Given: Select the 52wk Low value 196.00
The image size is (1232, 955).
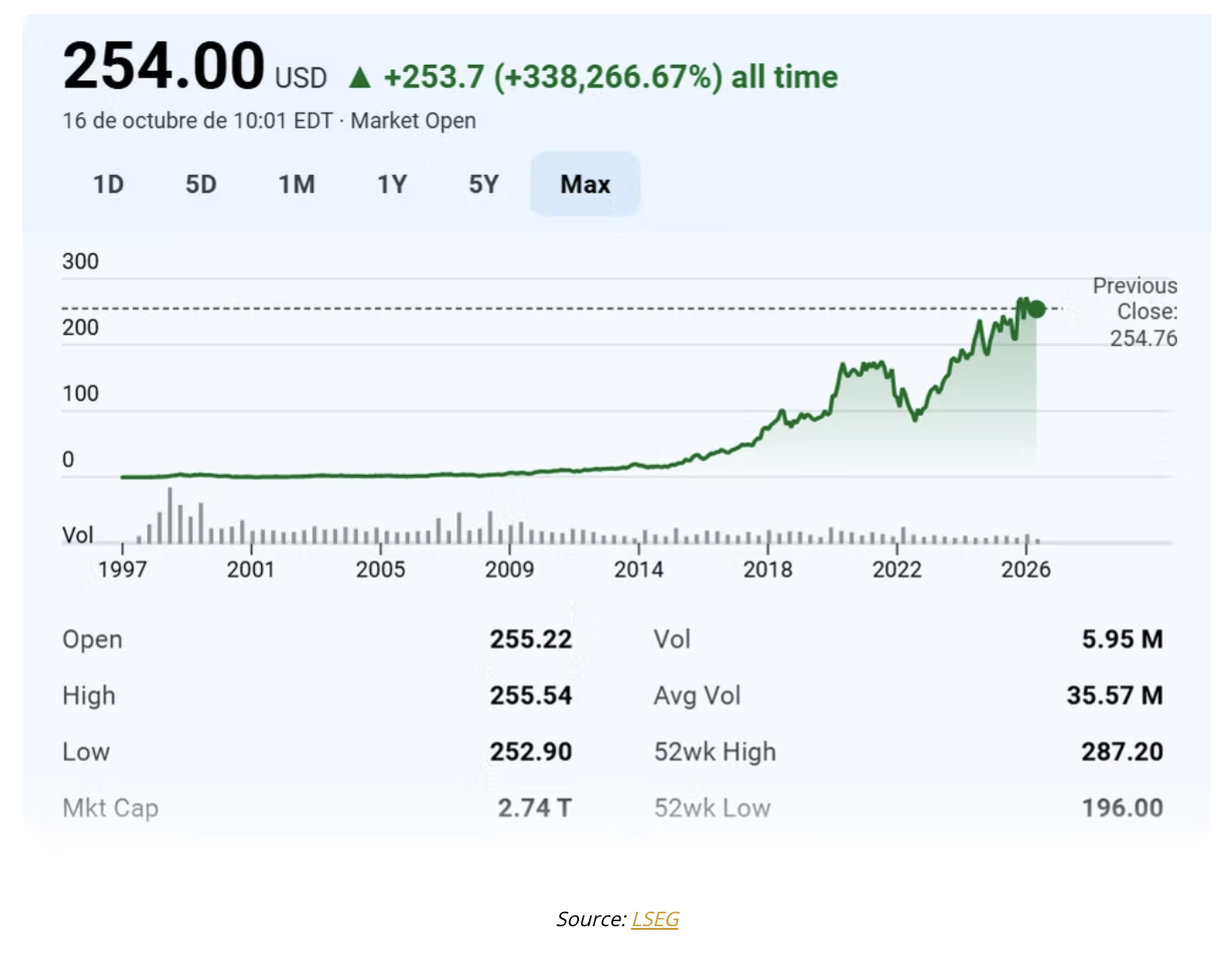Looking at the screenshot, I should pyautogui.click(x=1122, y=808).
